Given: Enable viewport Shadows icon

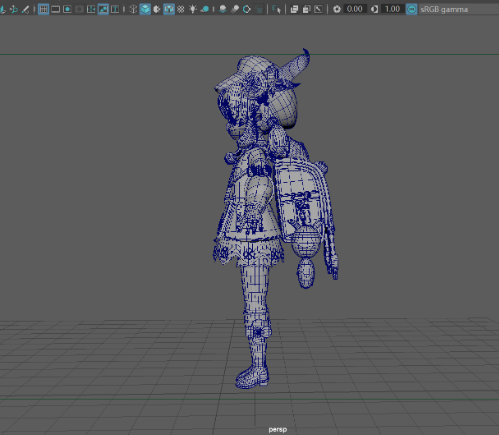Looking at the screenshot, I should click(x=205, y=9).
